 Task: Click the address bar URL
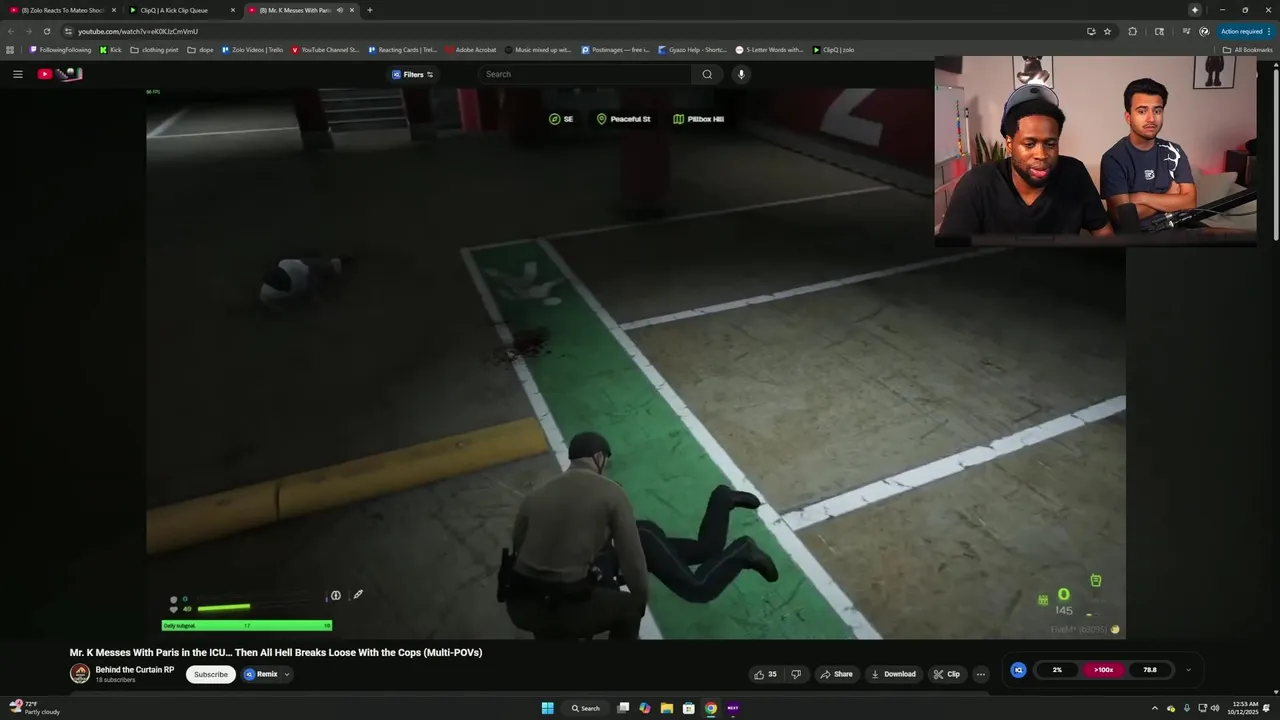[138, 31]
